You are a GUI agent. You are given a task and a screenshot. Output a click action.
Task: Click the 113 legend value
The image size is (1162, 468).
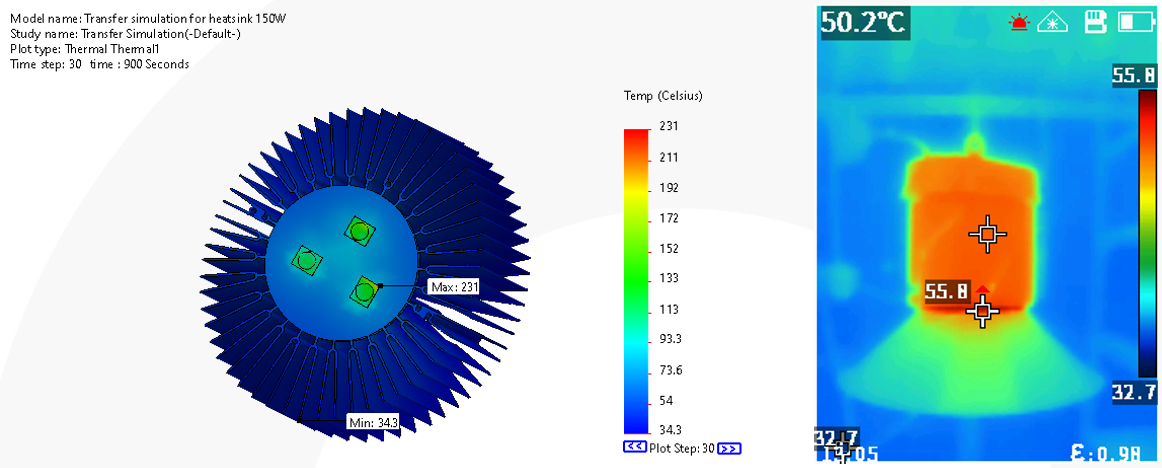pos(669,309)
